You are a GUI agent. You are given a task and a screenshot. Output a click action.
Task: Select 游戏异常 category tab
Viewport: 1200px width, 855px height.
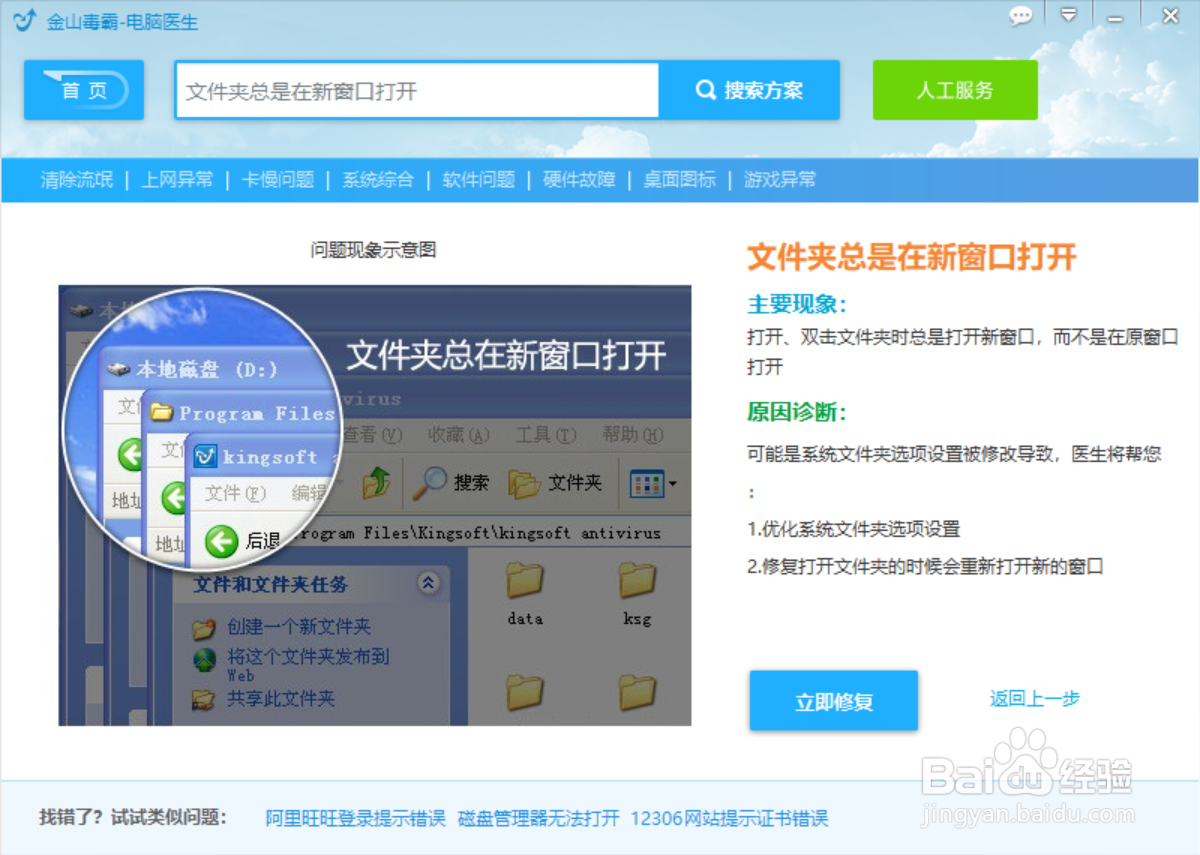coord(780,180)
